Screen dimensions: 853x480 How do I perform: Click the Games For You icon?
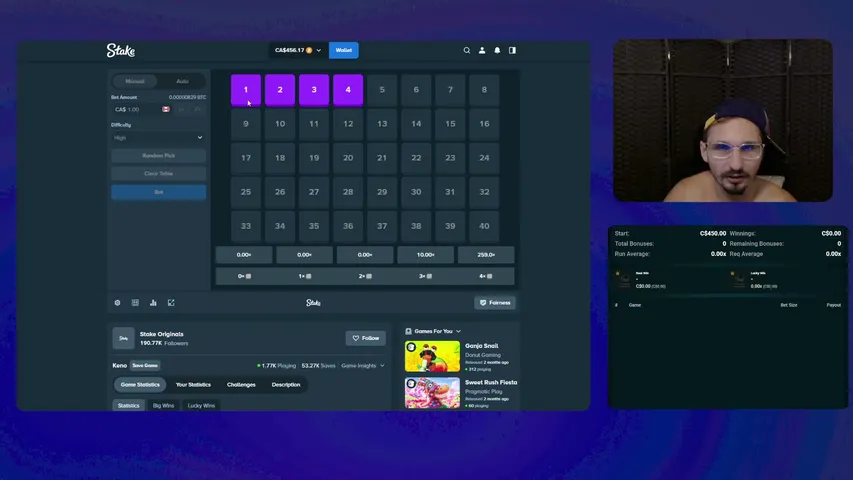pyautogui.click(x=409, y=331)
